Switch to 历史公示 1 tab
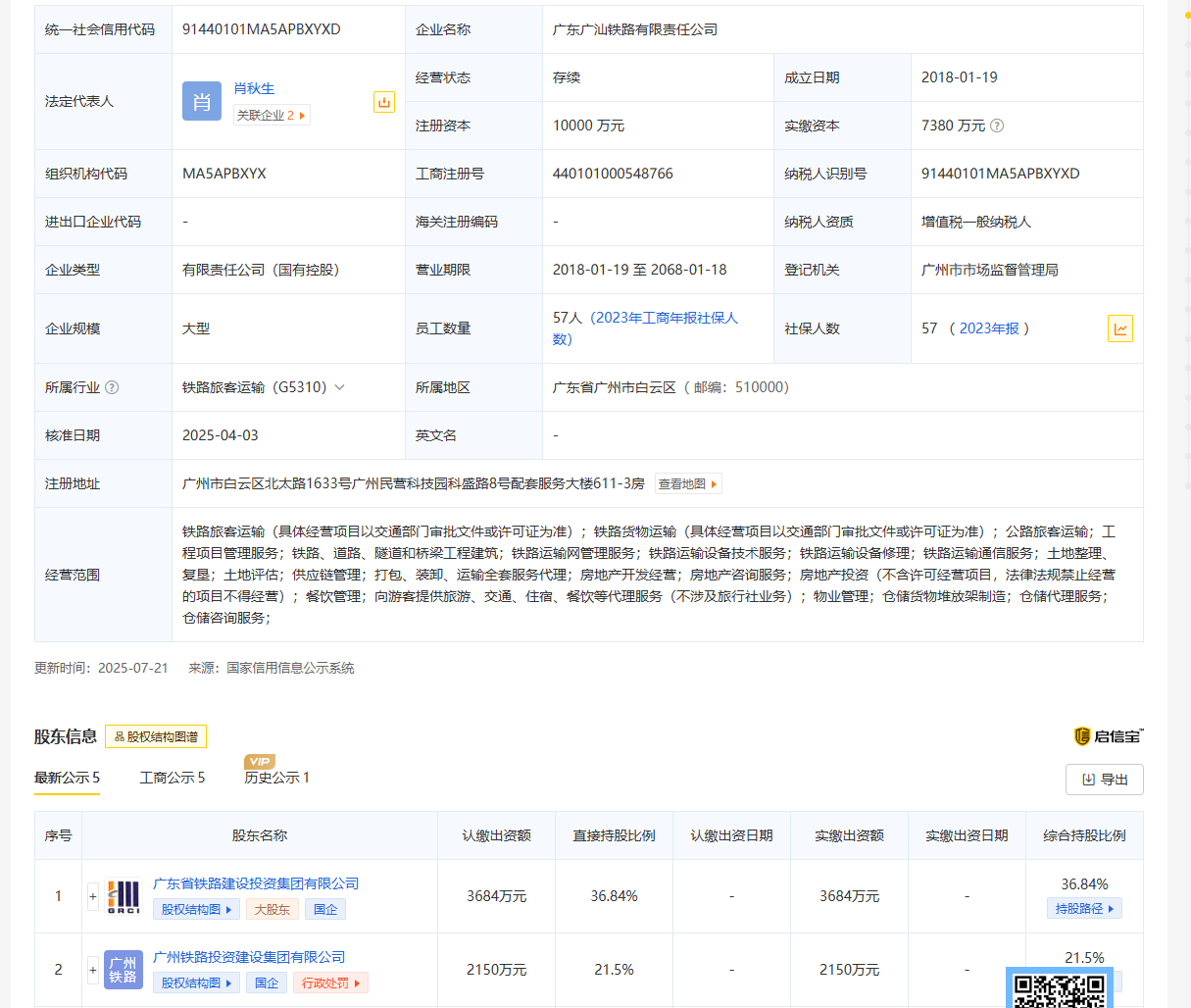Viewport: 1191px width, 1008px height. 276,778
